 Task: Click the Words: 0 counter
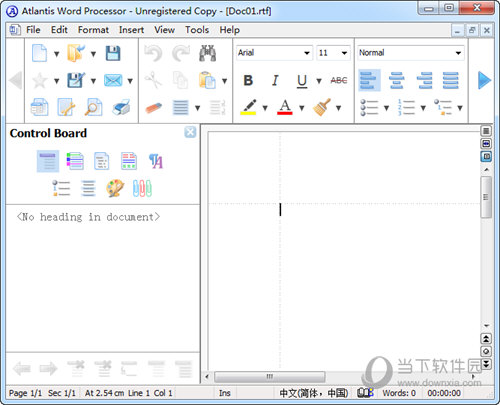399,393
